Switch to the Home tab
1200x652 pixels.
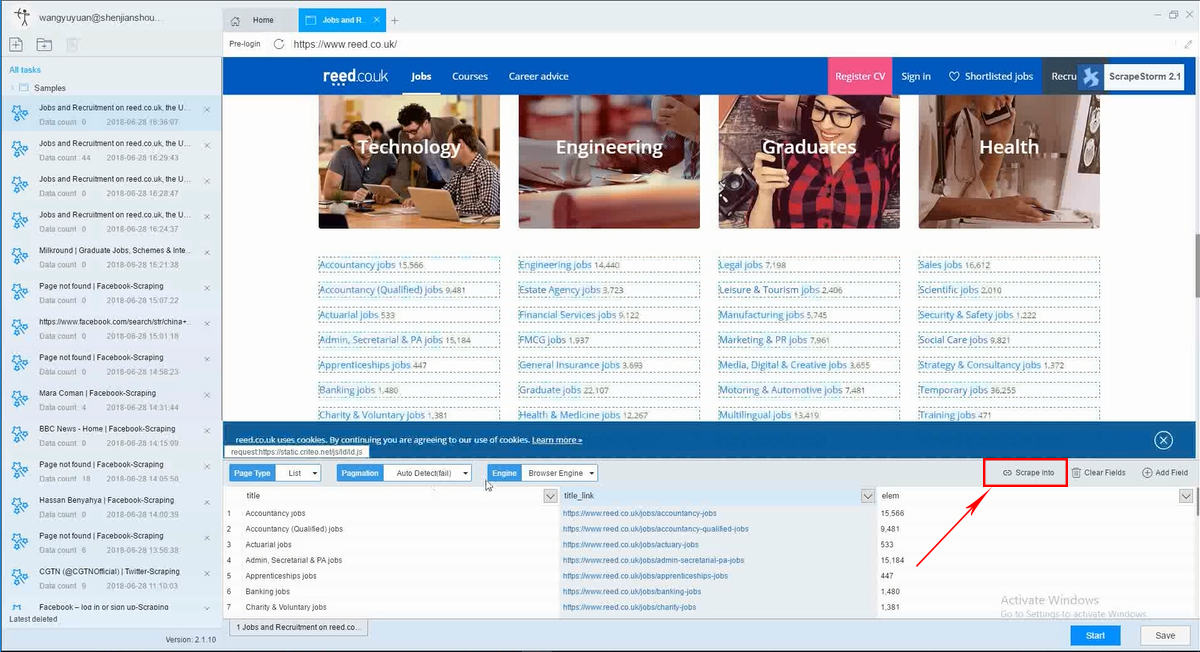[x=261, y=20]
